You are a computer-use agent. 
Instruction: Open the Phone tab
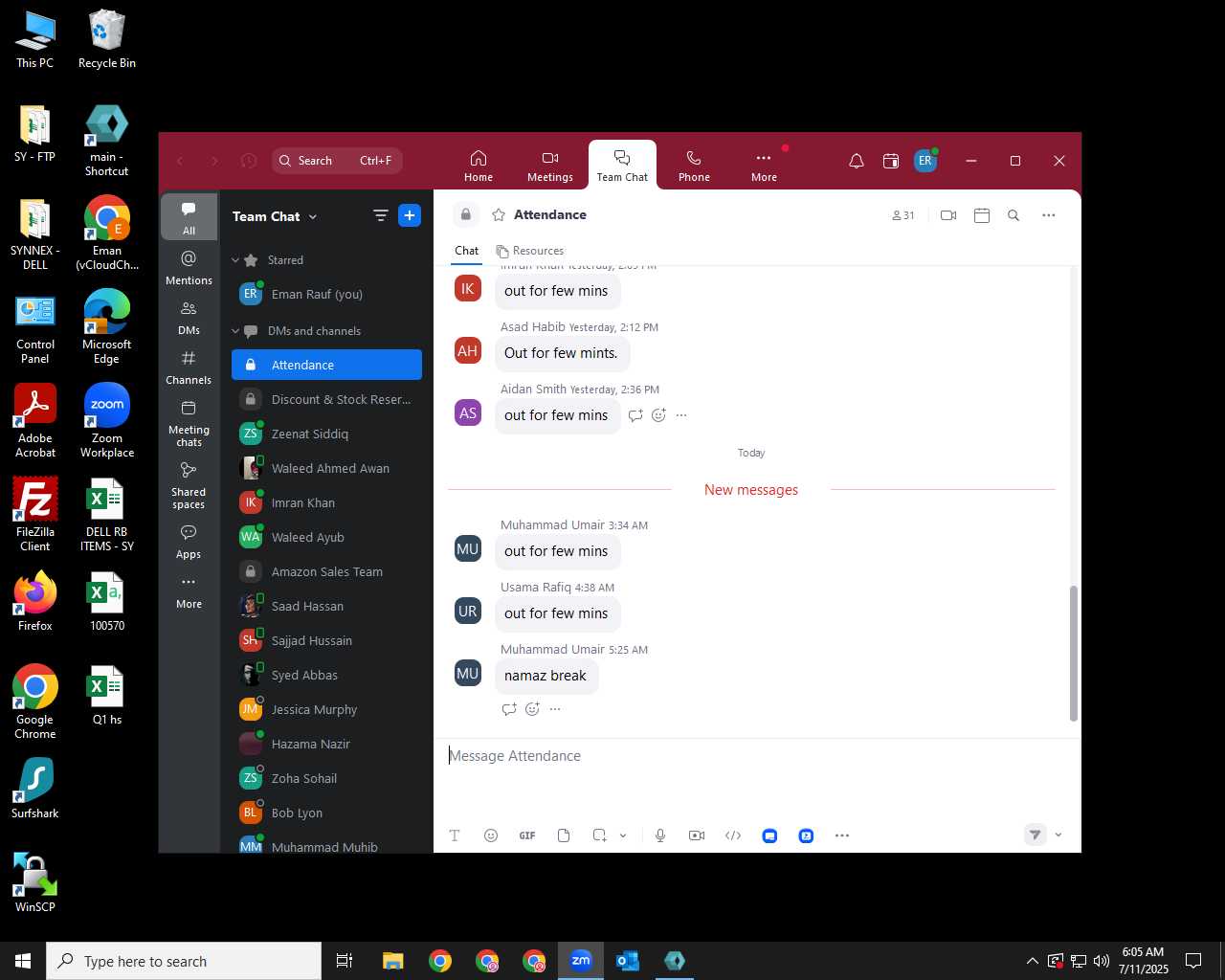click(x=694, y=166)
